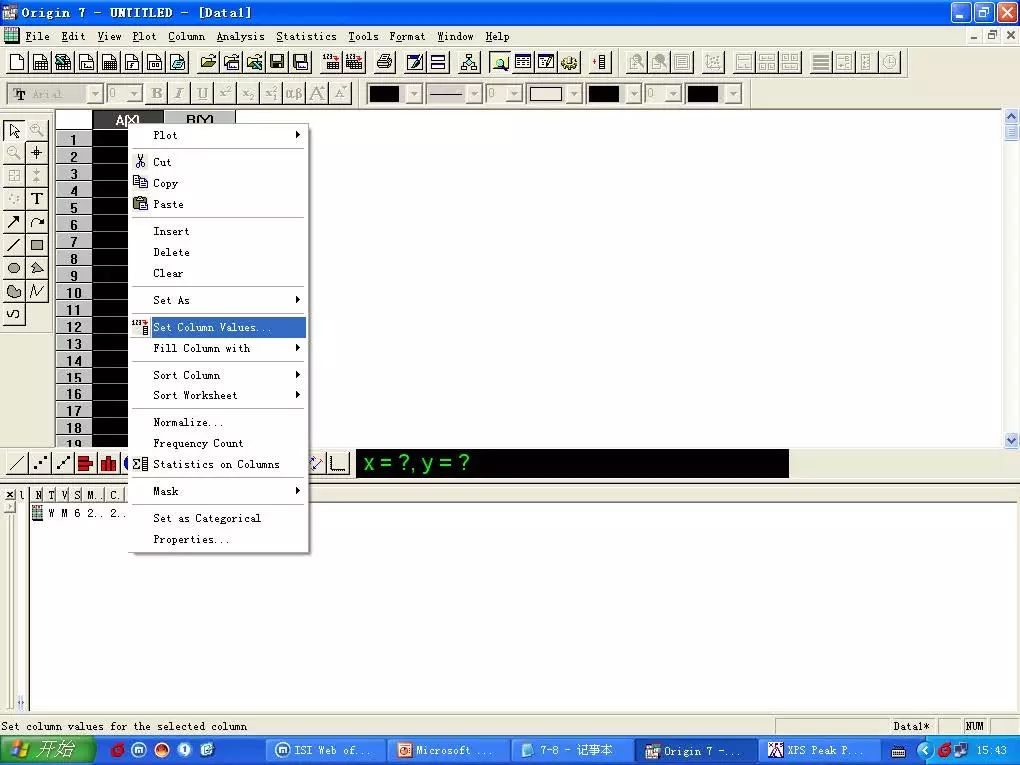
Task: Open the Analysis menu
Action: point(240,36)
